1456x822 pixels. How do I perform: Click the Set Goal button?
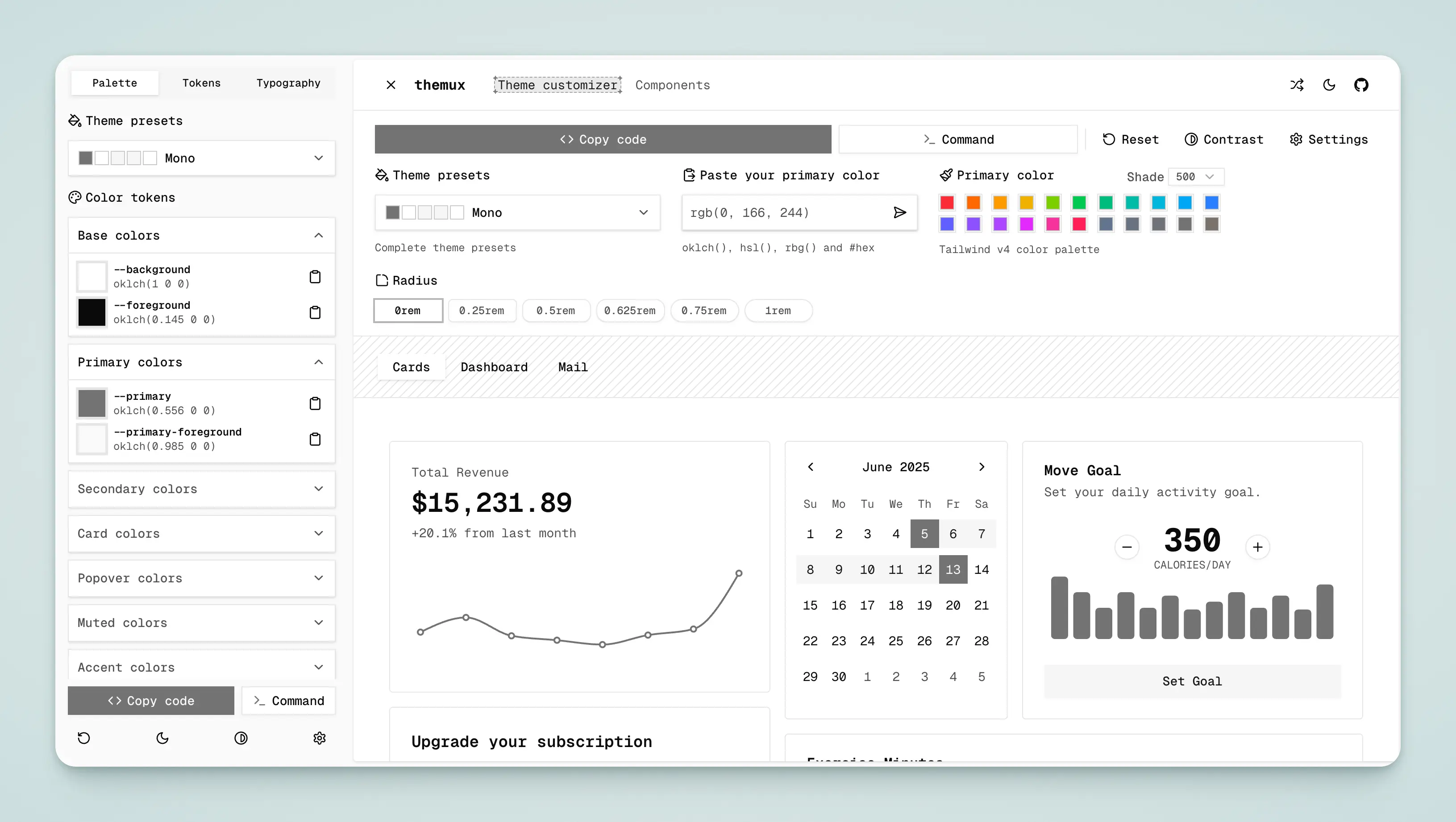(x=1192, y=681)
